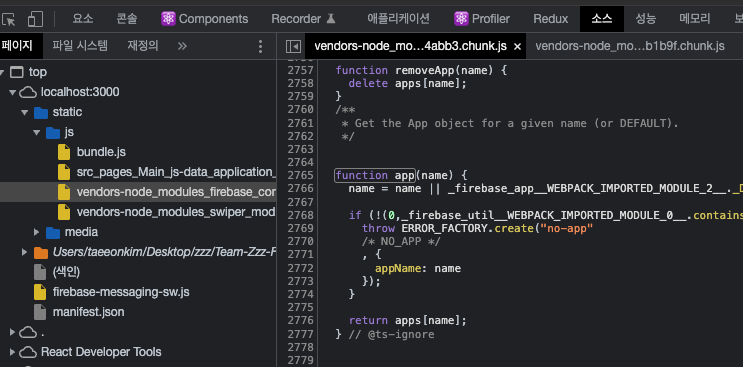Set breakpoint on line 2776
743x367 pixels.
(x=300, y=321)
